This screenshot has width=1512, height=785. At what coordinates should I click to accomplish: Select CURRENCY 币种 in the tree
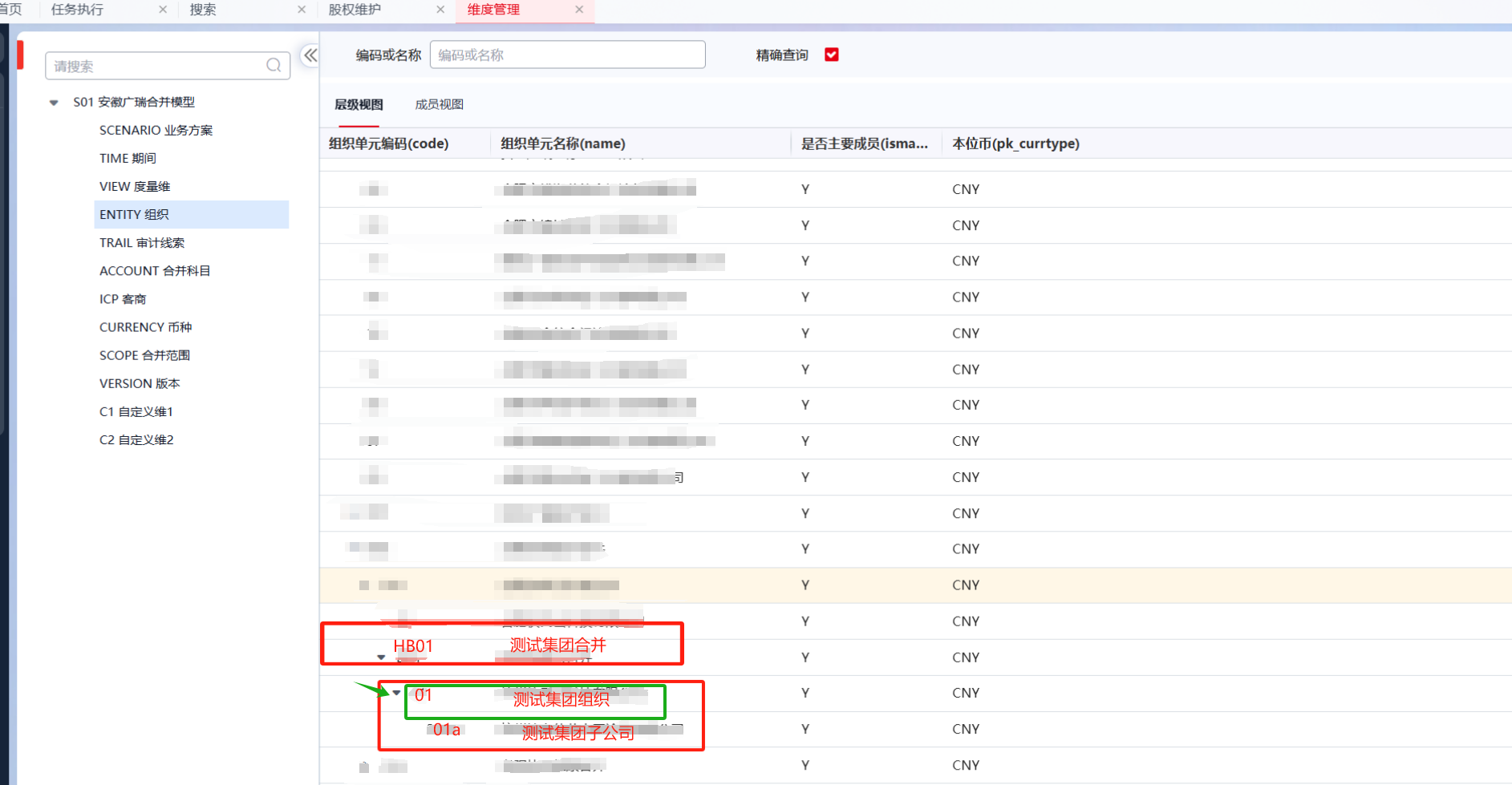pyautogui.click(x=145, y=327)
